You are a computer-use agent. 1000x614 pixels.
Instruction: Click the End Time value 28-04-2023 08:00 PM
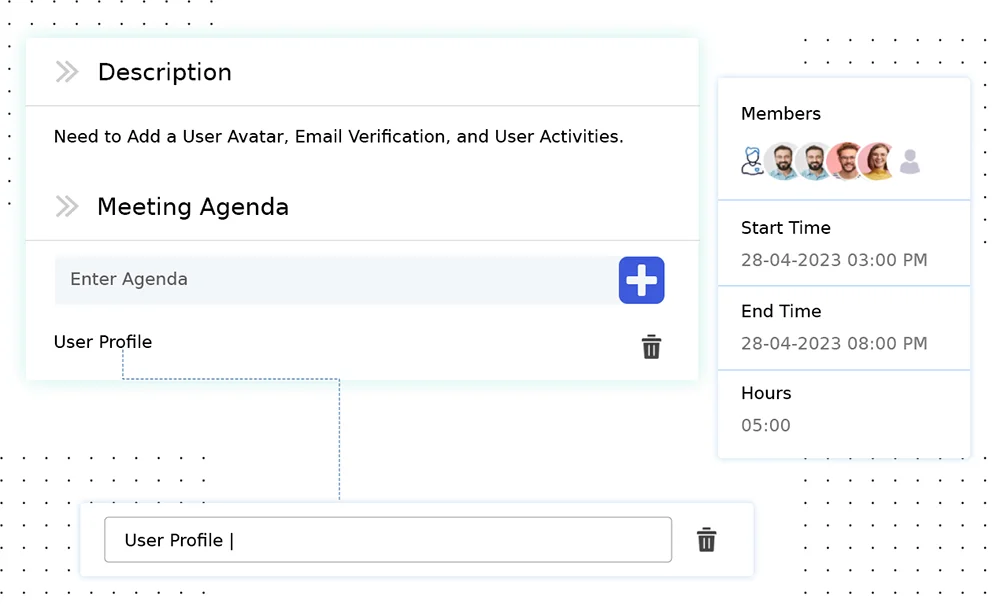(x=833, y=343)
